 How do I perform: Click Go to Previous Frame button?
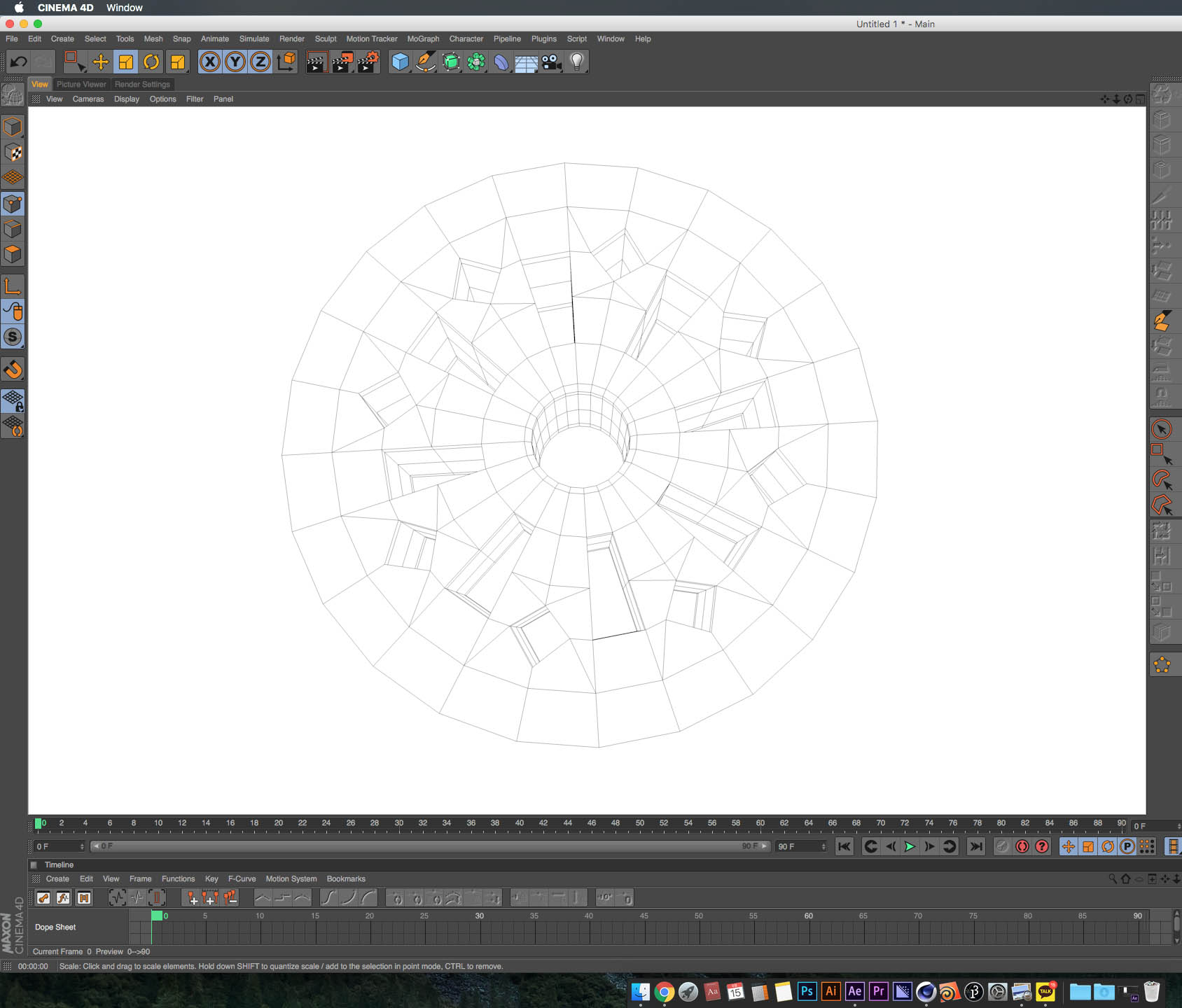tap(890, 846)
